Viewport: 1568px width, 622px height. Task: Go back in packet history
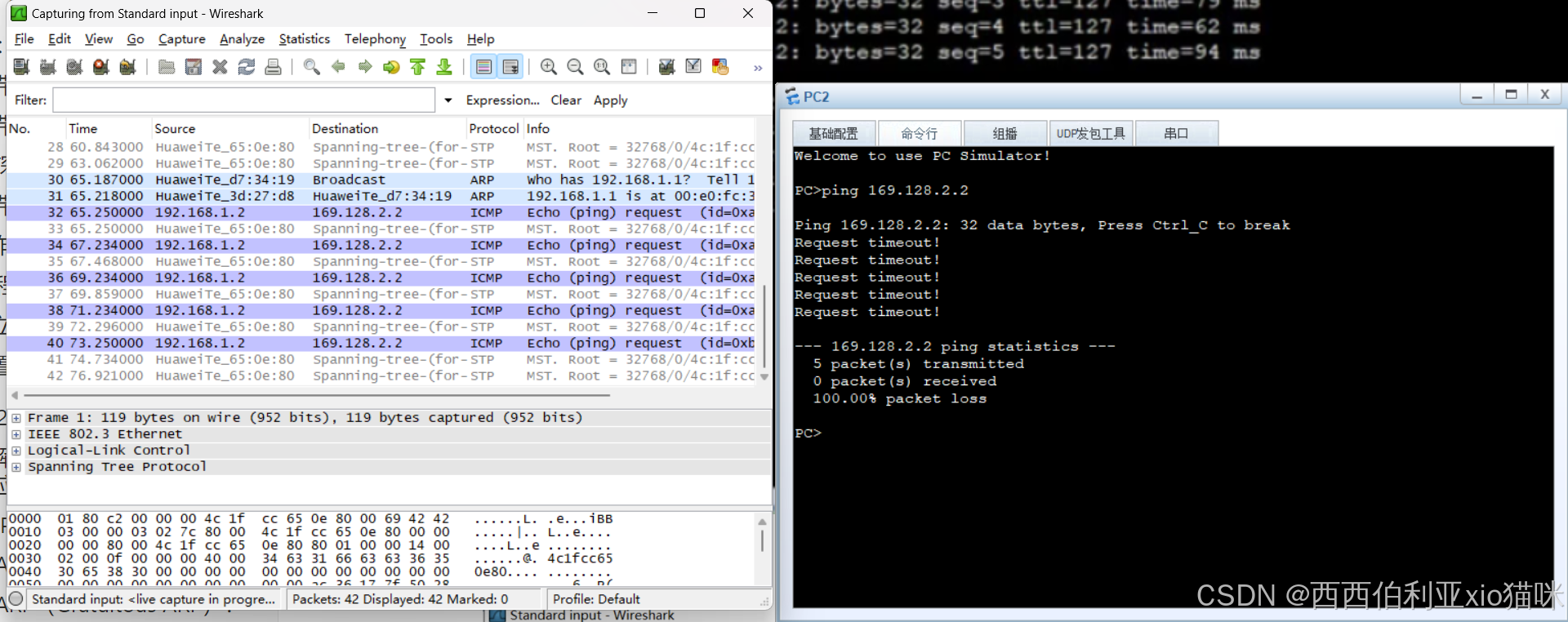(x=338, y=67)
